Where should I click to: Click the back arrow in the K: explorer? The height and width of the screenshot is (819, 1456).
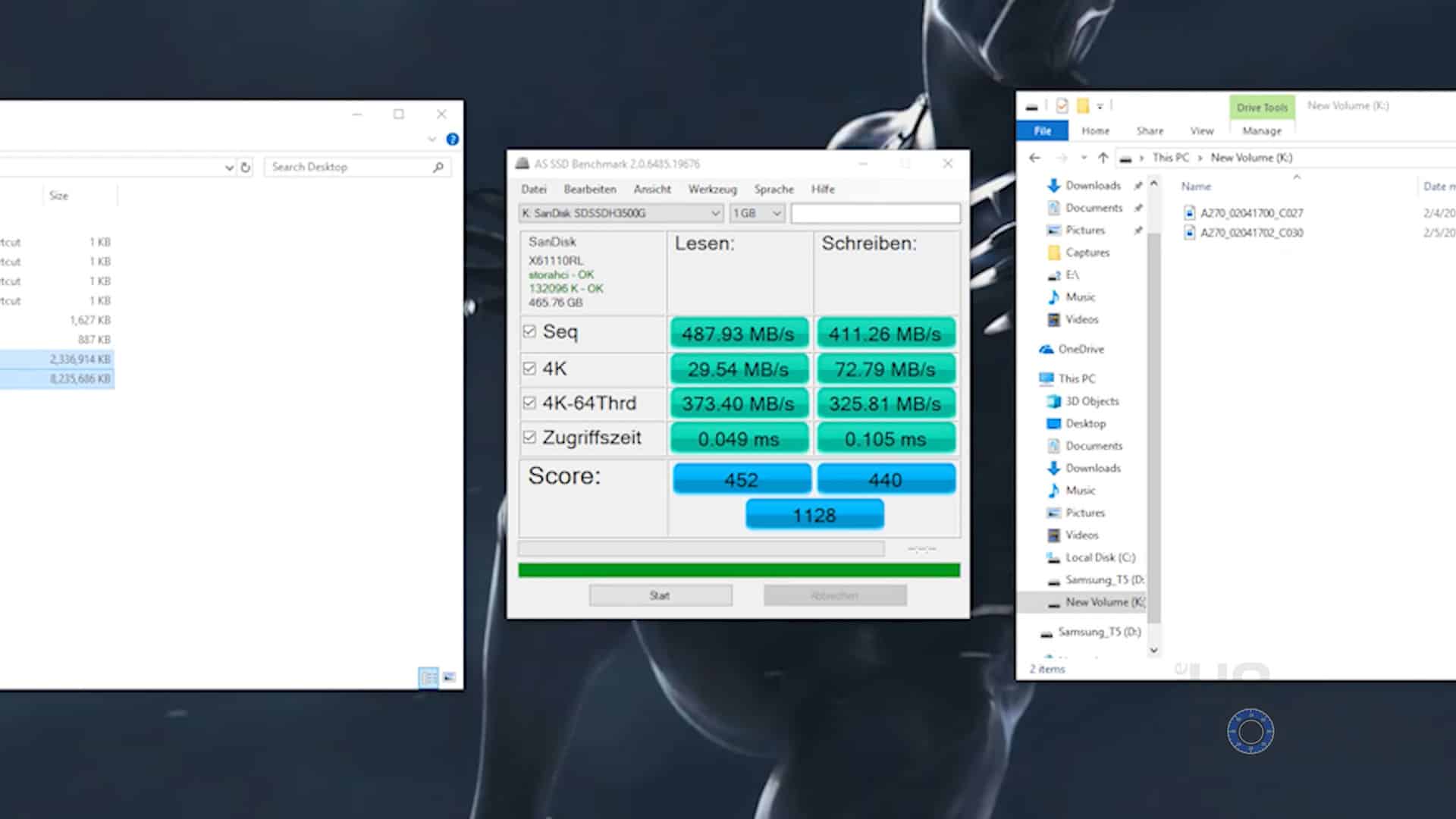point(1035,158)
